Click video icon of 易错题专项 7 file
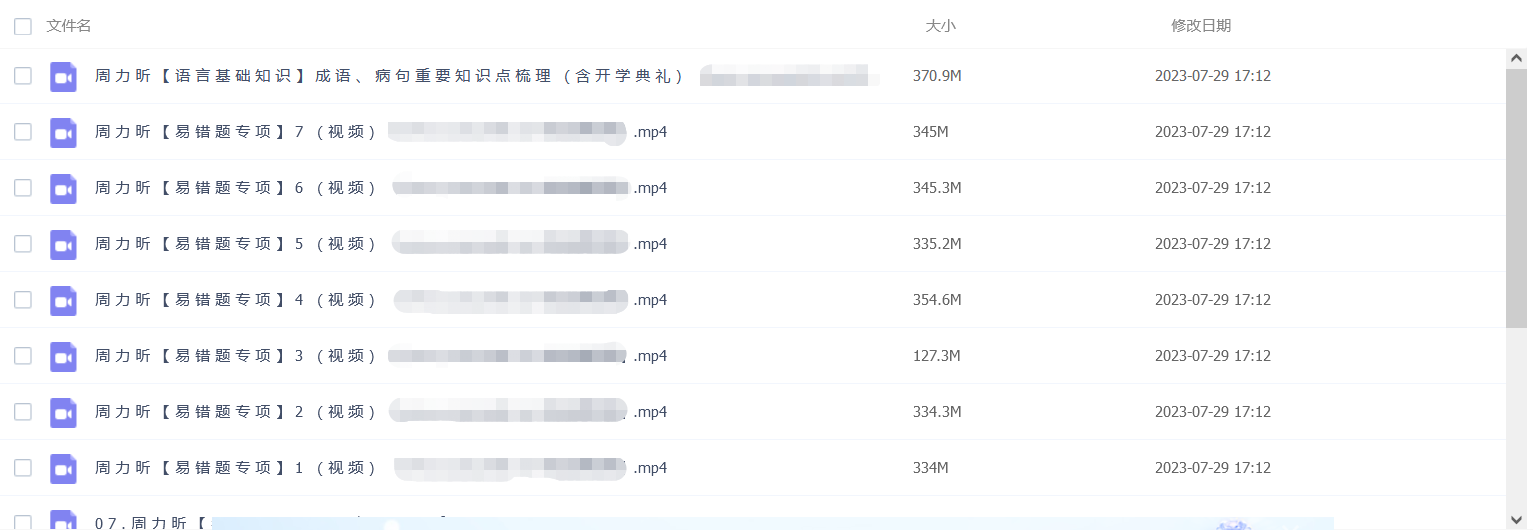The height and width of the screenshot is (530, 1533). 63,132
